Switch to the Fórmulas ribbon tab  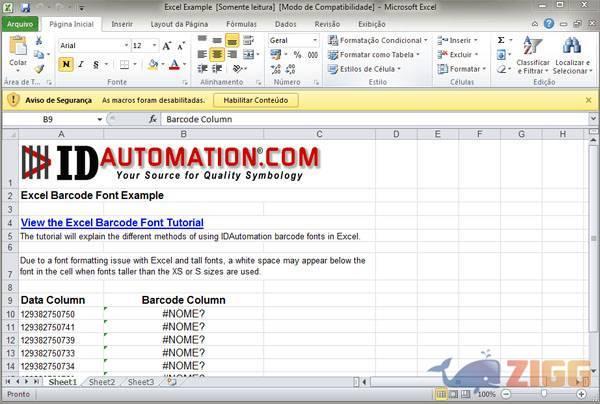[241, 24]
